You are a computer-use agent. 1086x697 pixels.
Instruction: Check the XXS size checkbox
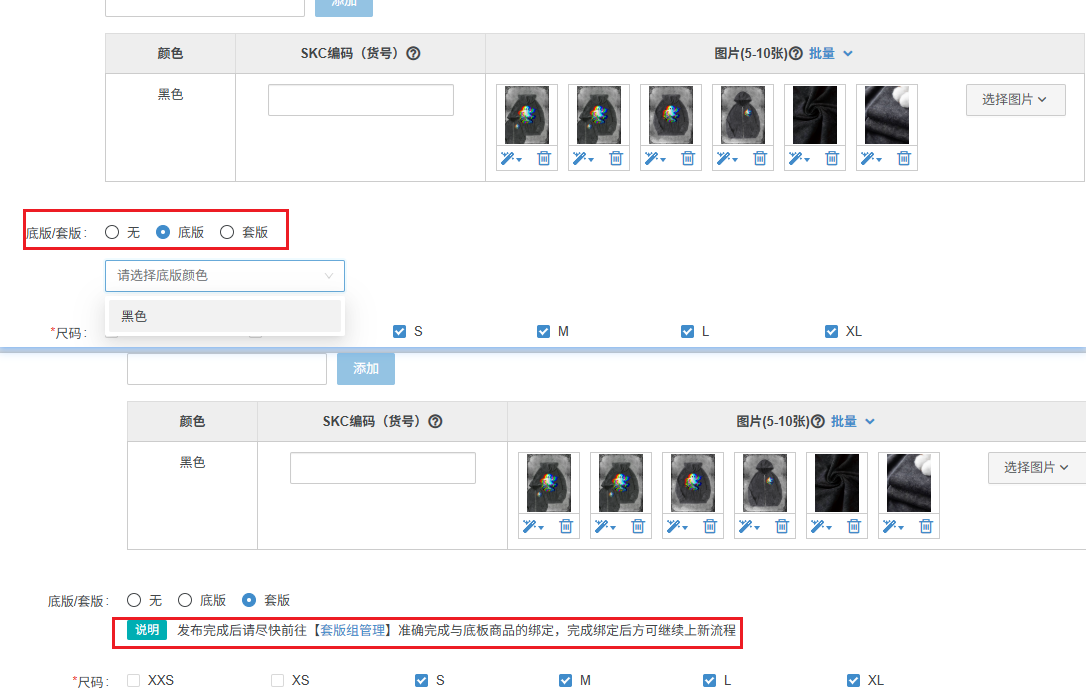pos(134,680)
